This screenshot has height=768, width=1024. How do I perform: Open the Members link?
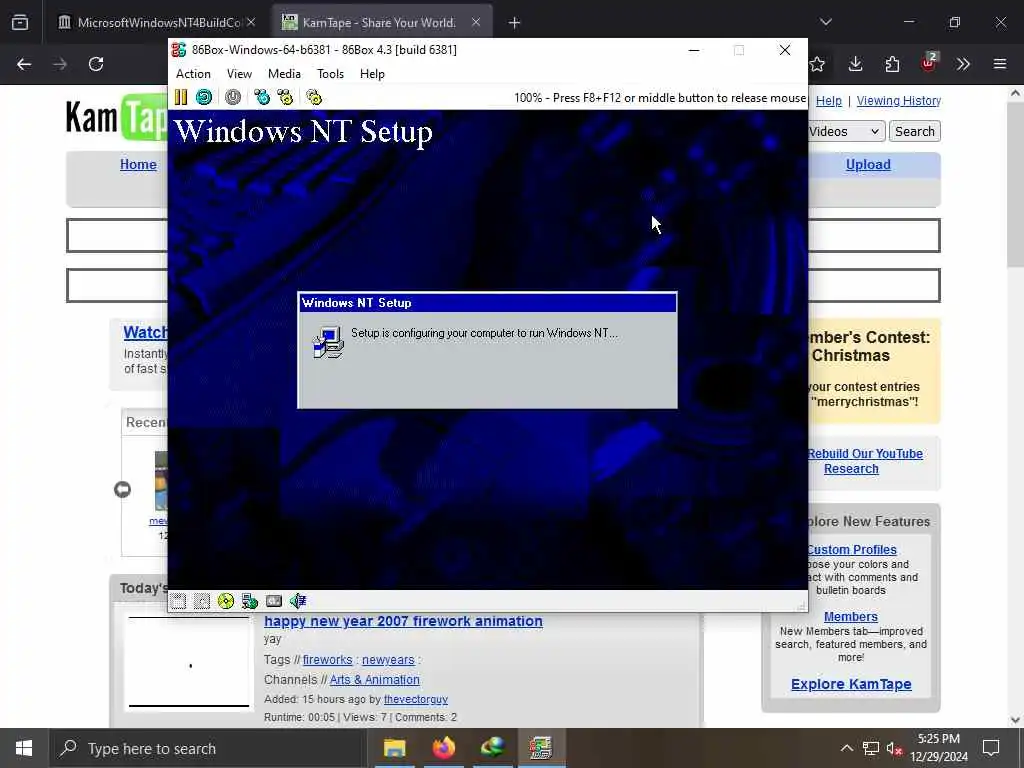pos(850,616)
